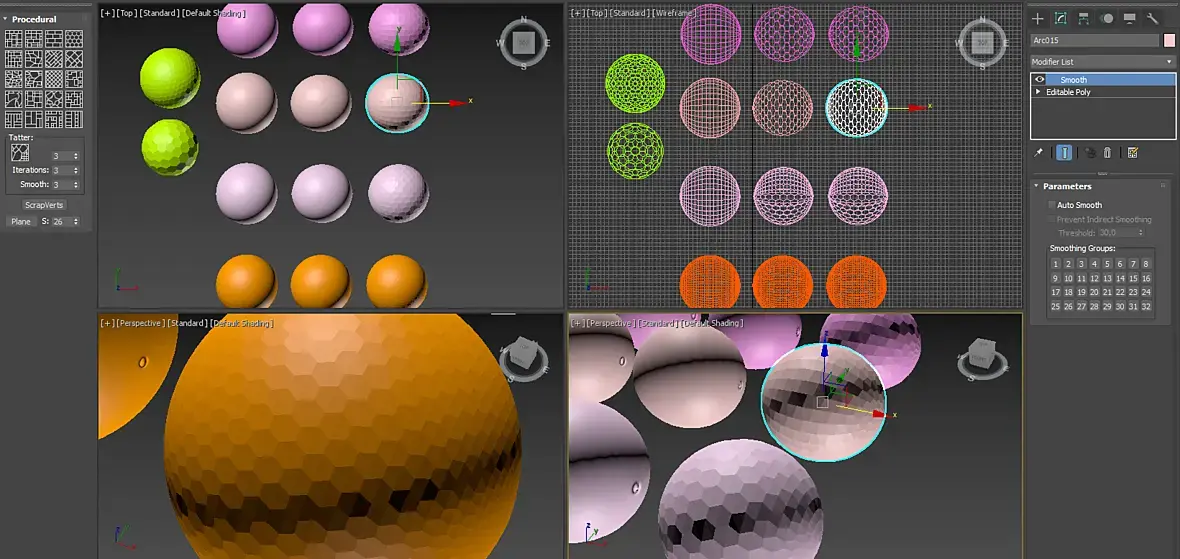Remove modifier with the trash icon
Image resolution: width=1180 pixels, height=559 pixels.
[1107, 153]
